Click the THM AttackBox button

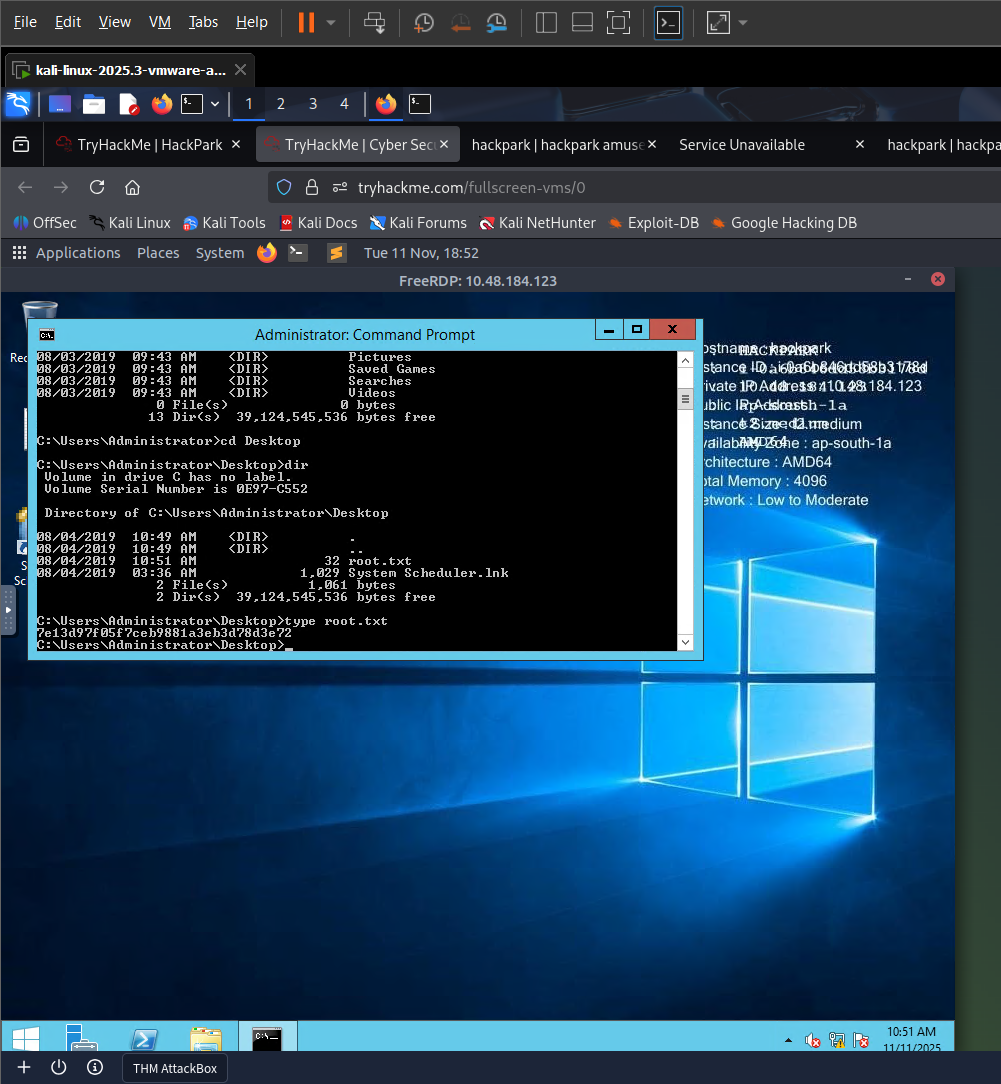[175, 1068]
